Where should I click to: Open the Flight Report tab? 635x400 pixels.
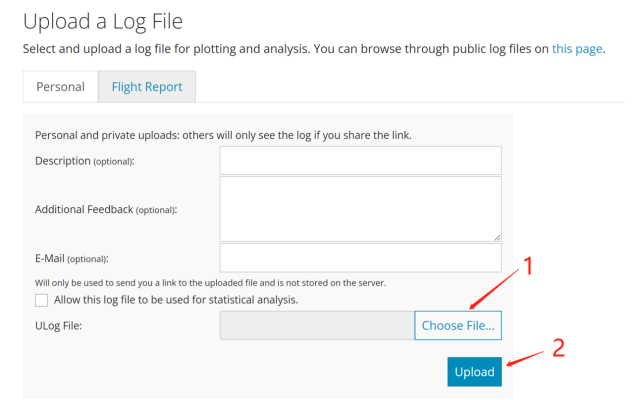click(147, 87)
